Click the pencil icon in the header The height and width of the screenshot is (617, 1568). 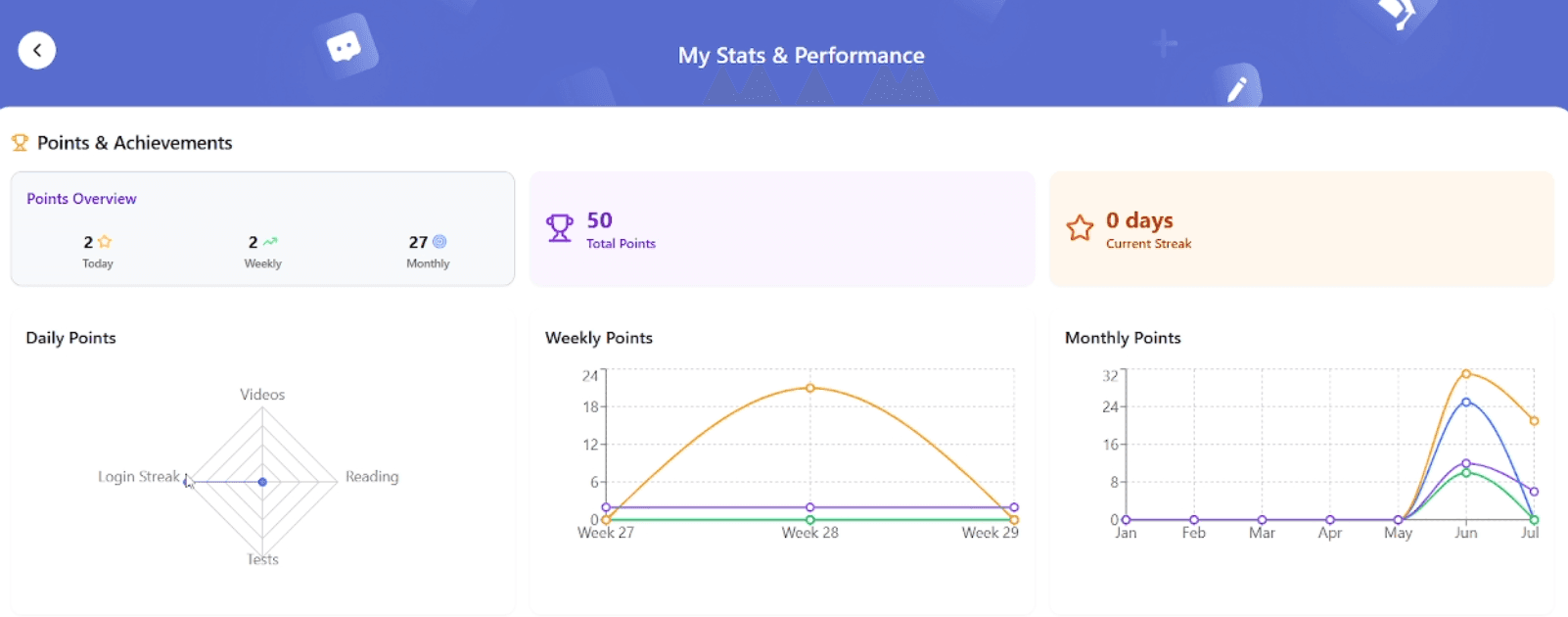coord(1237,89)
